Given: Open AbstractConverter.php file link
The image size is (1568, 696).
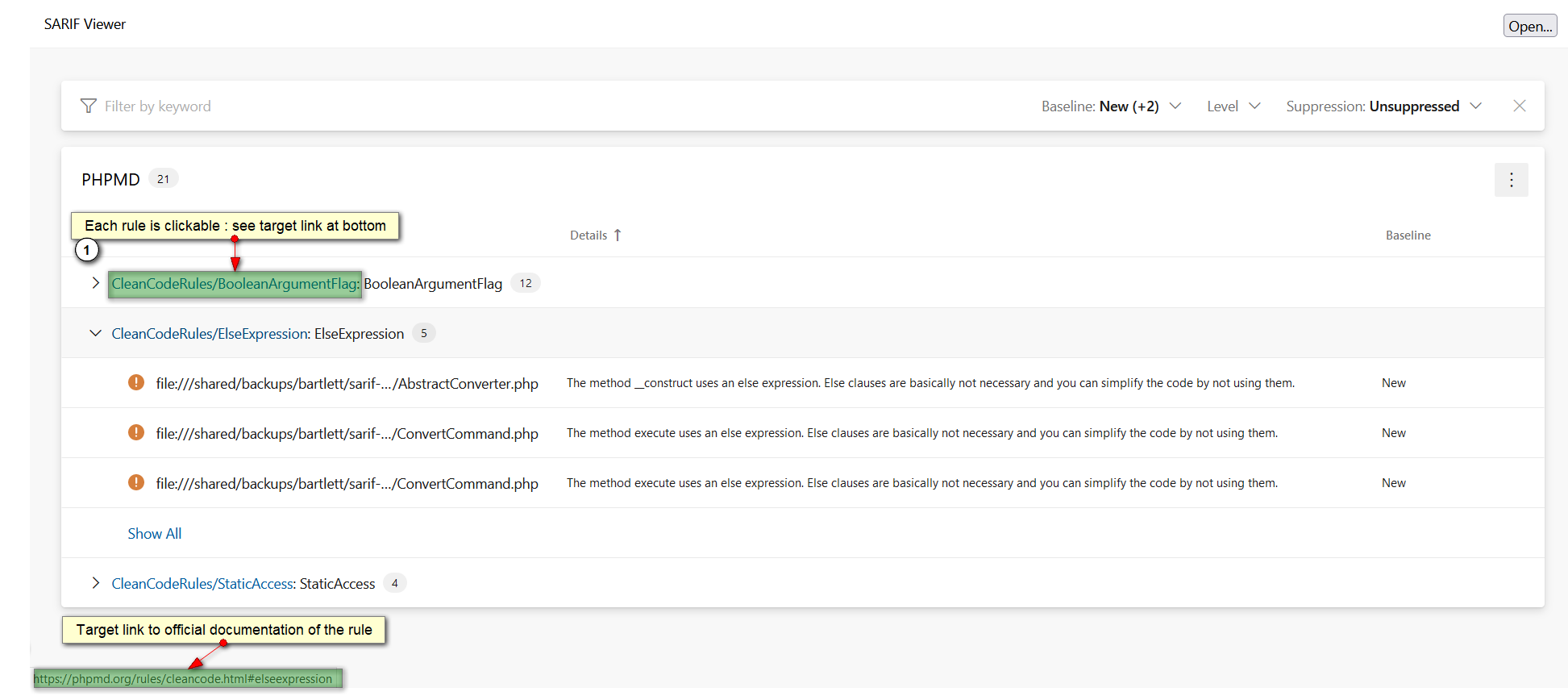Looking at the screenshot, I should coord(347,384).
